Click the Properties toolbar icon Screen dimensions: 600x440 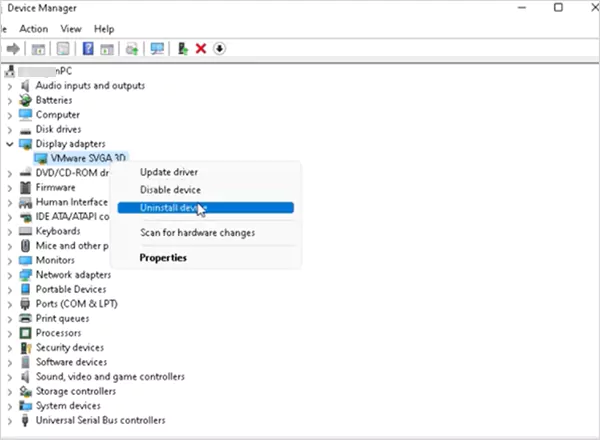click(63, 49)
